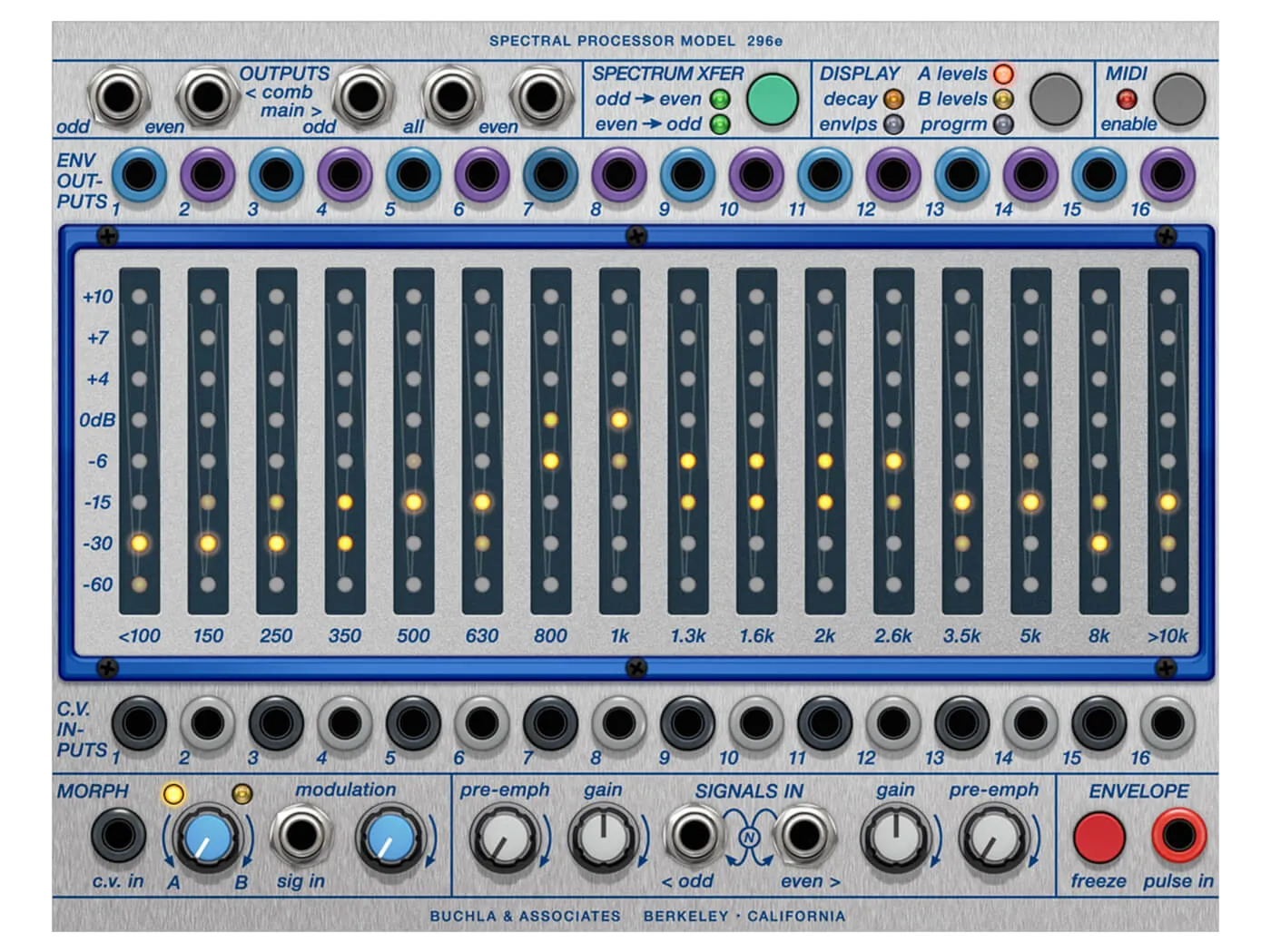Click the 8k frequency label
The image size is (1271, 952).
[x=1099, y=636]
